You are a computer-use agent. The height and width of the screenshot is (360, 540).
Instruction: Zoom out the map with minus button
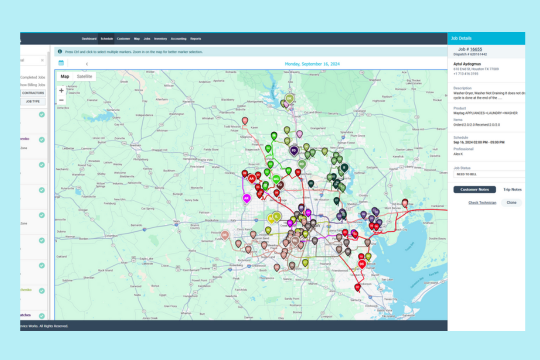[61, 100]
